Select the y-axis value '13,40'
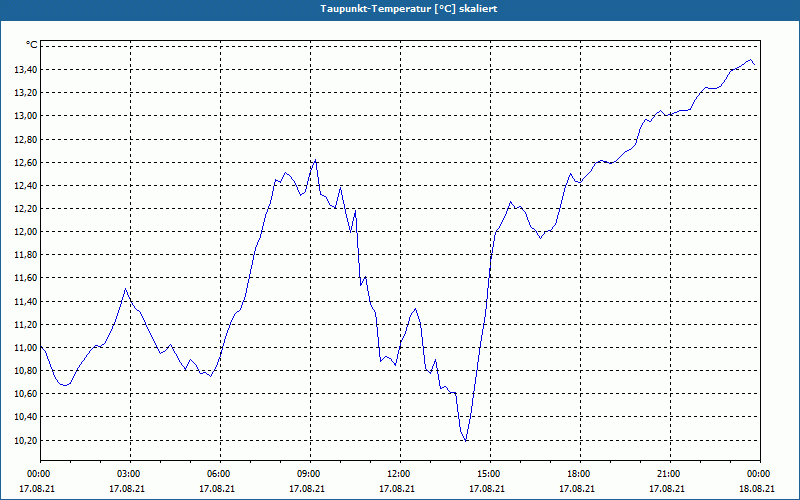800x500 pixels. (x=25, y=69)
